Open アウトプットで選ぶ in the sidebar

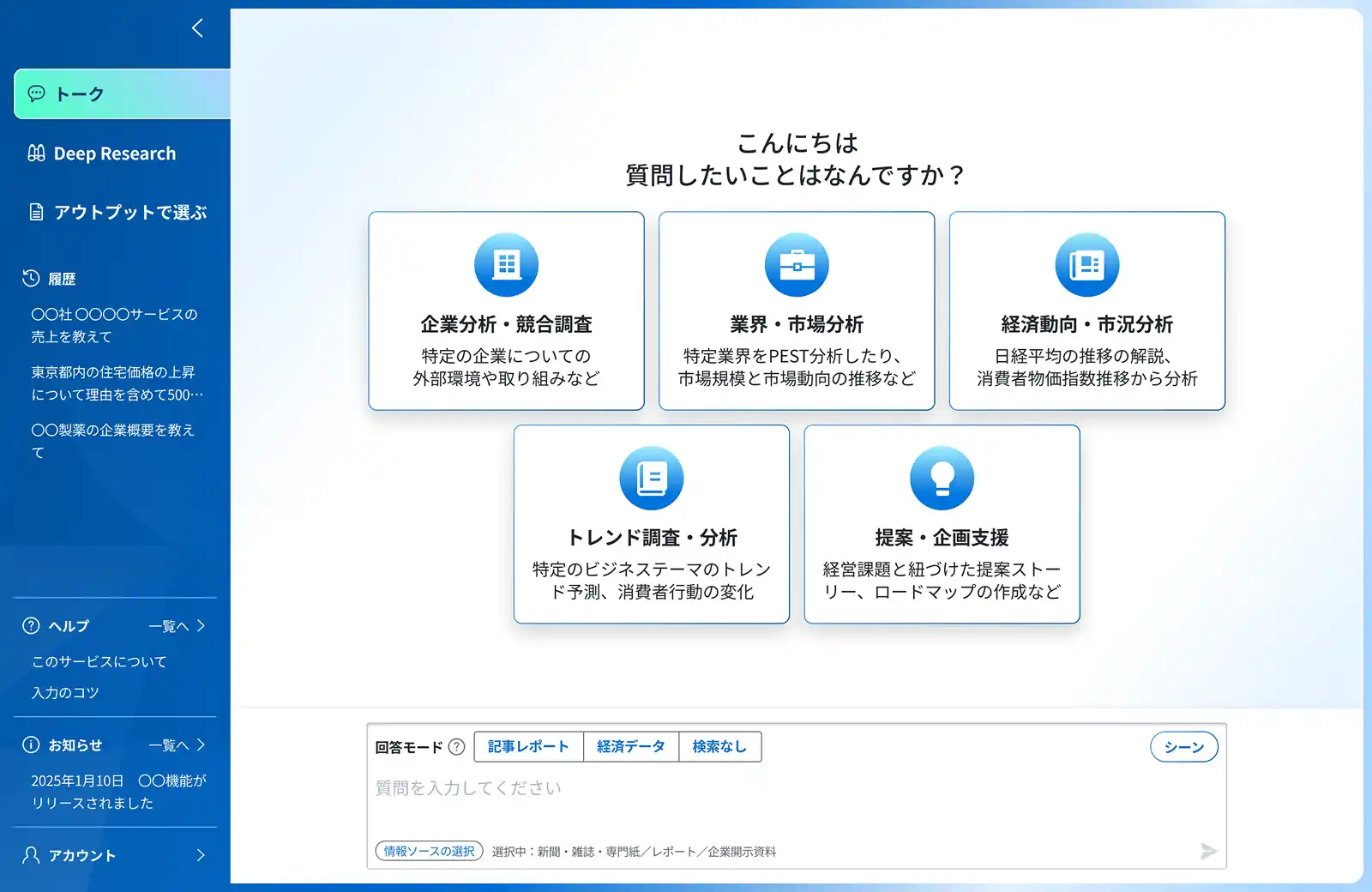point(130,212)
